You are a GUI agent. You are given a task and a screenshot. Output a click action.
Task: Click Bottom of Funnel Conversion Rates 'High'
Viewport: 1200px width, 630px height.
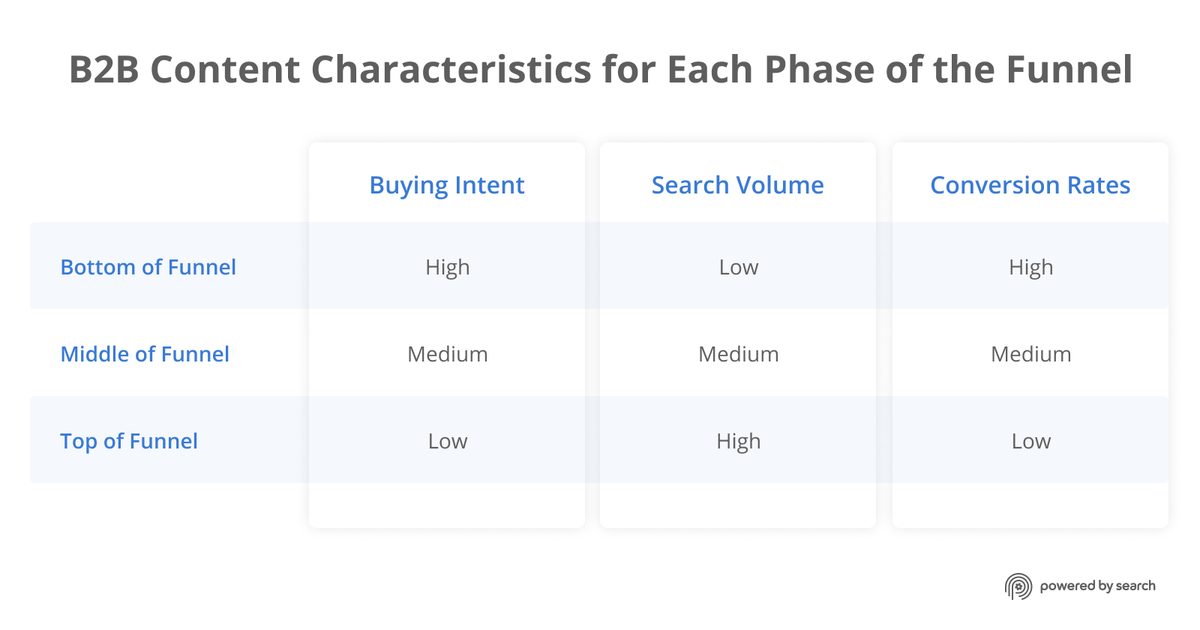coord(1030,267)
